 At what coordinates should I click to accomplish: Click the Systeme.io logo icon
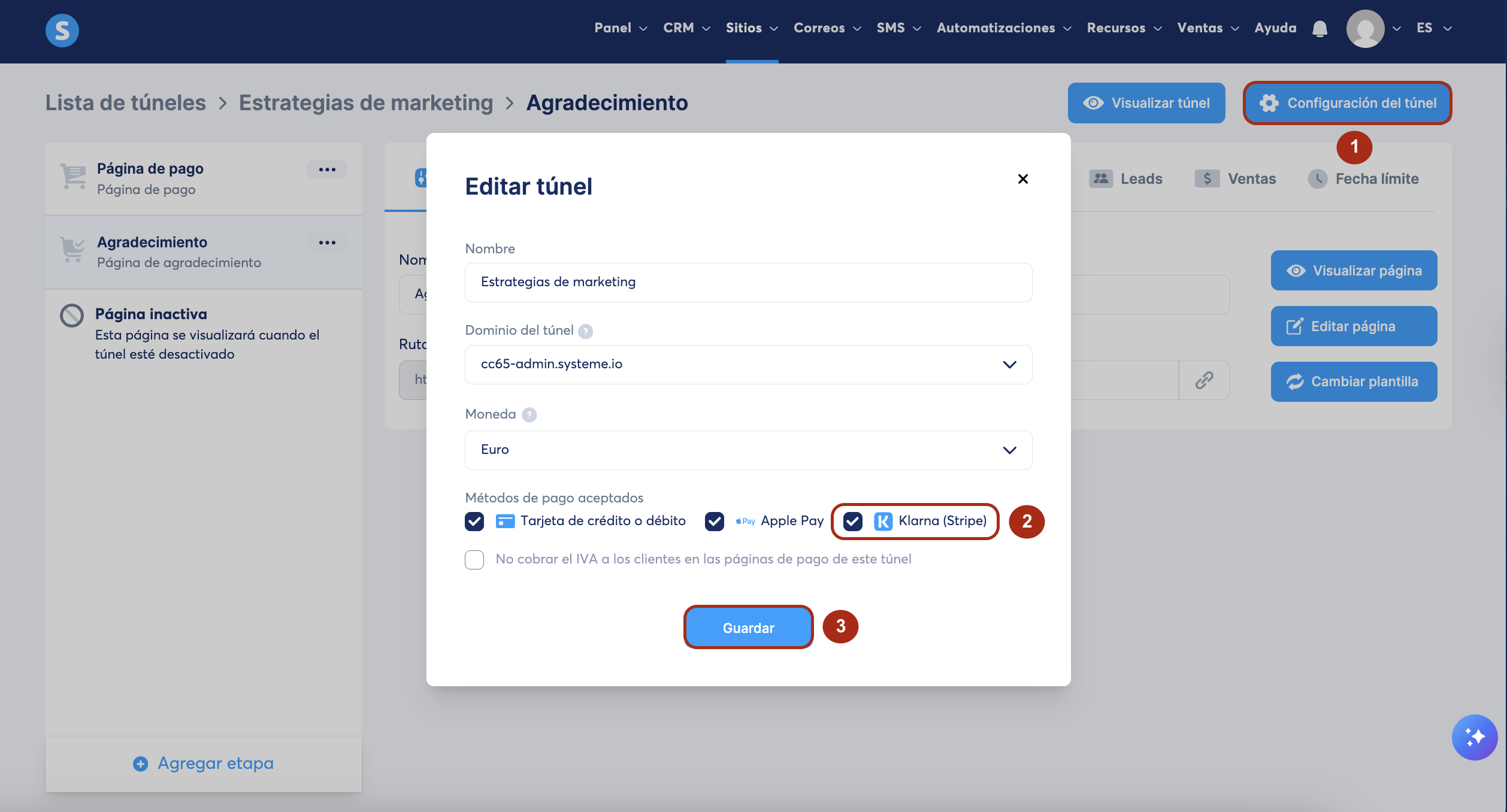coord(62,30)
